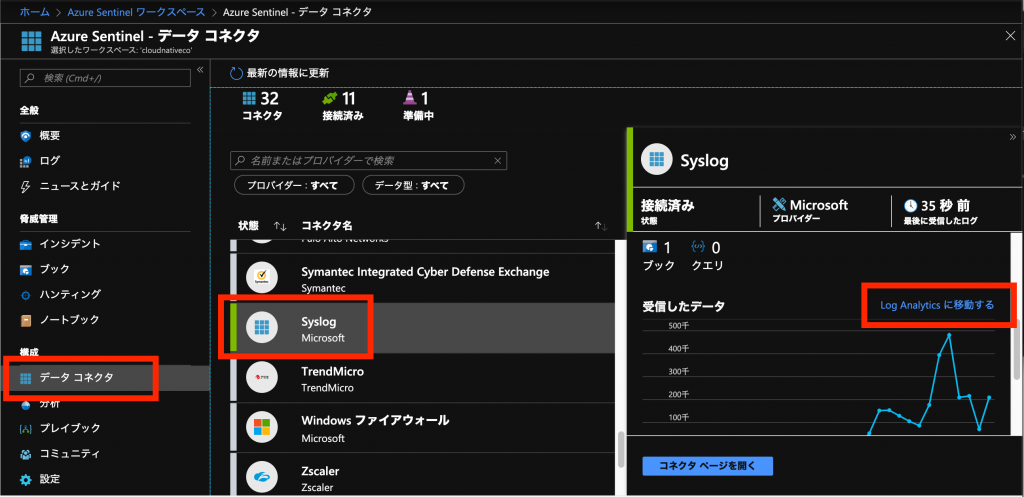Click Log Analytics に移動する link
This screenshot has width=1024, height=497.
tap(937, 305)
